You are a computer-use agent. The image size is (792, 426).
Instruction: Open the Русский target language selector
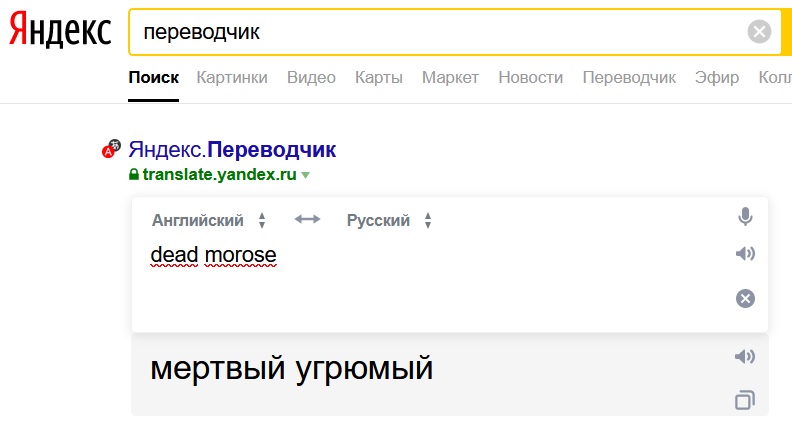(x=389, y=220)
